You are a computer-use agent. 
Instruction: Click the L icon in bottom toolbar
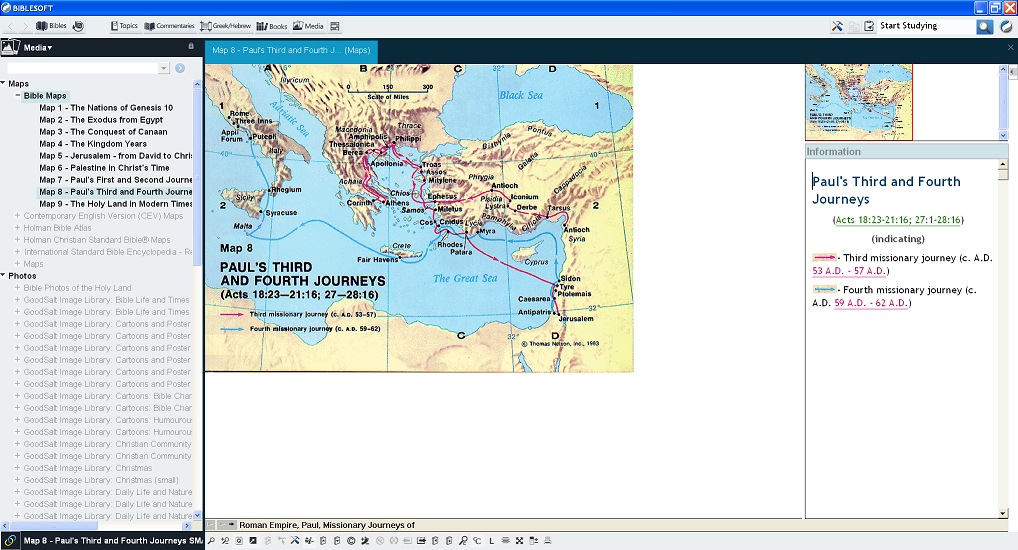[491, 540]
